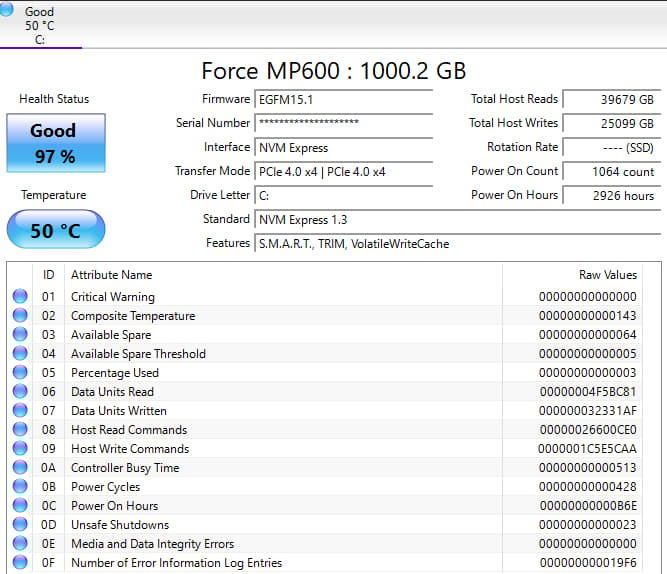Click the Total Host Writes value 25099 GB
667x574 pixels.
[x=612, y=123]
